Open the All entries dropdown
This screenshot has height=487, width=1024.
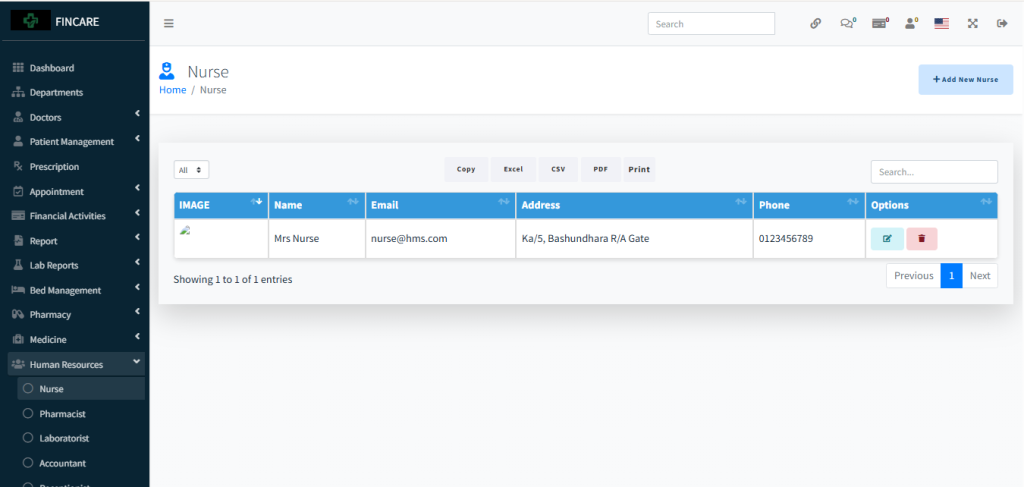pos(191,170)
